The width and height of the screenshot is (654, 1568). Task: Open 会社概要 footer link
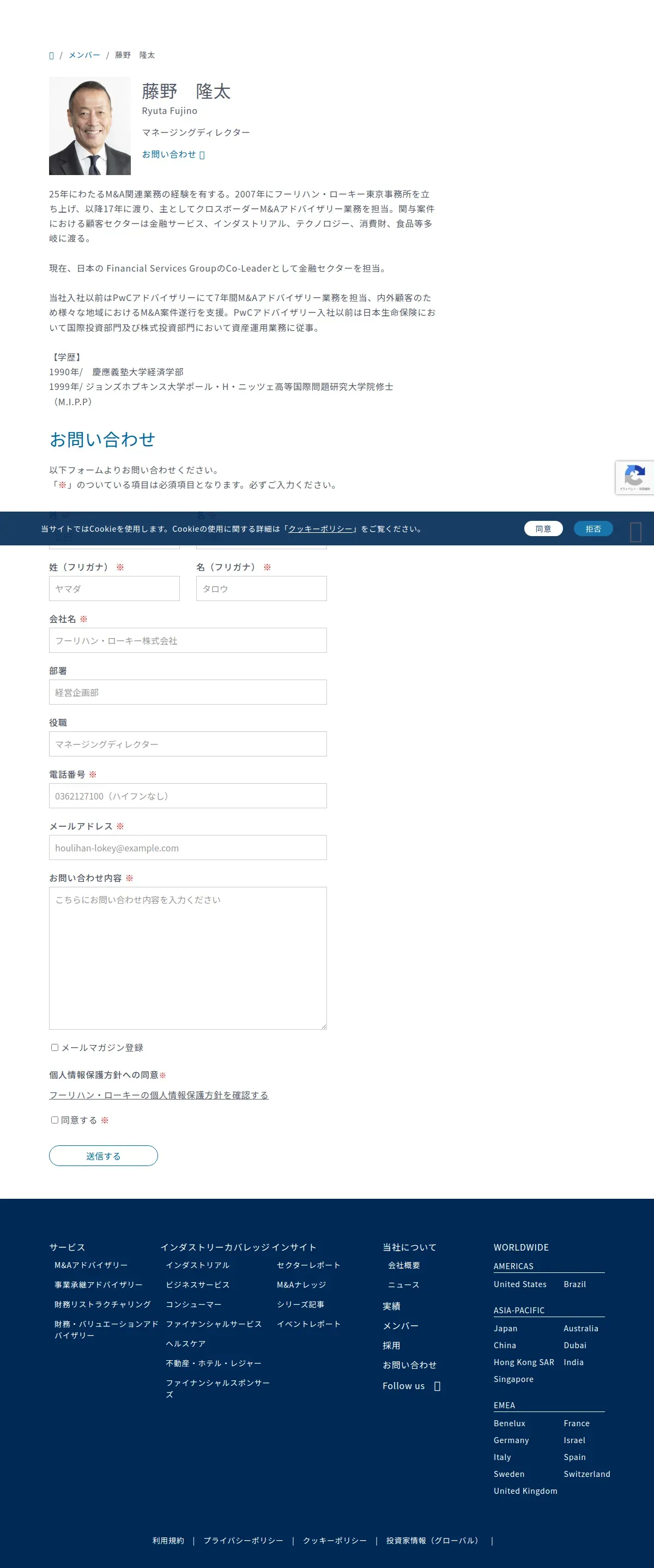coord(404,1265)
